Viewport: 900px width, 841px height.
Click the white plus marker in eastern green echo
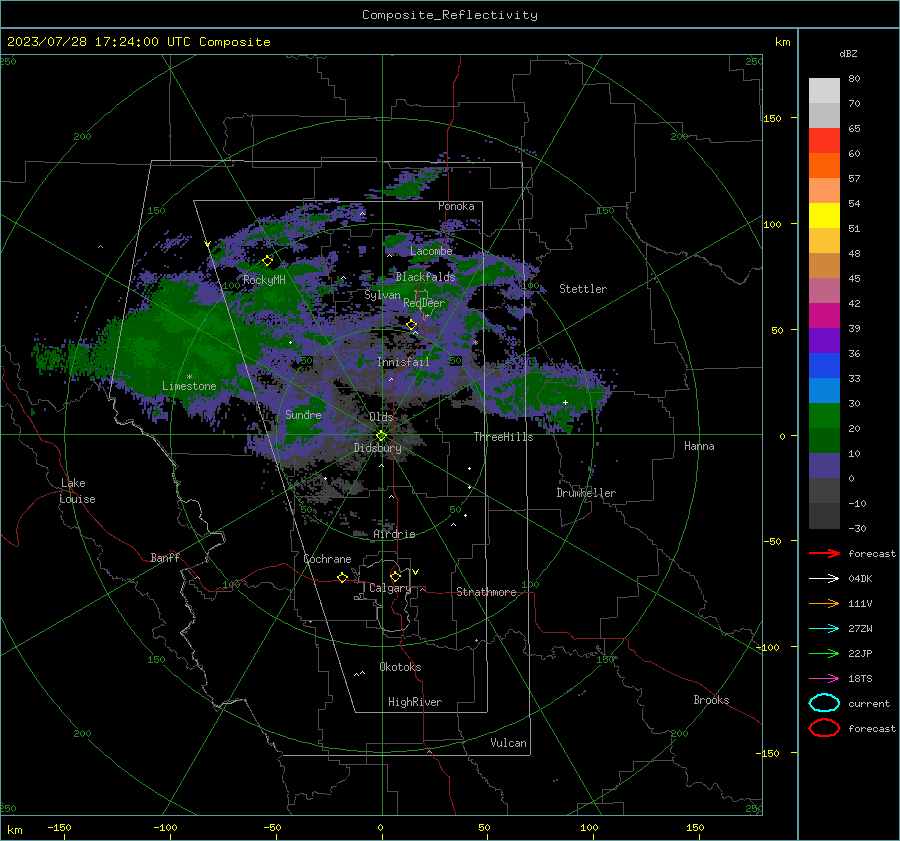tap(565, 402)
